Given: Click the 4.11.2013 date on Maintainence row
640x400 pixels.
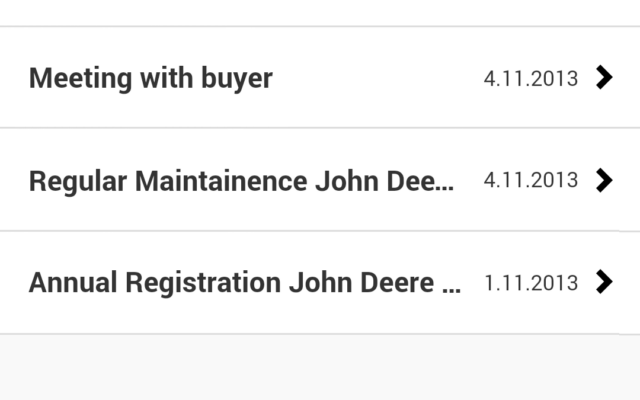Looking at the screenshot, I should [531, 180].
